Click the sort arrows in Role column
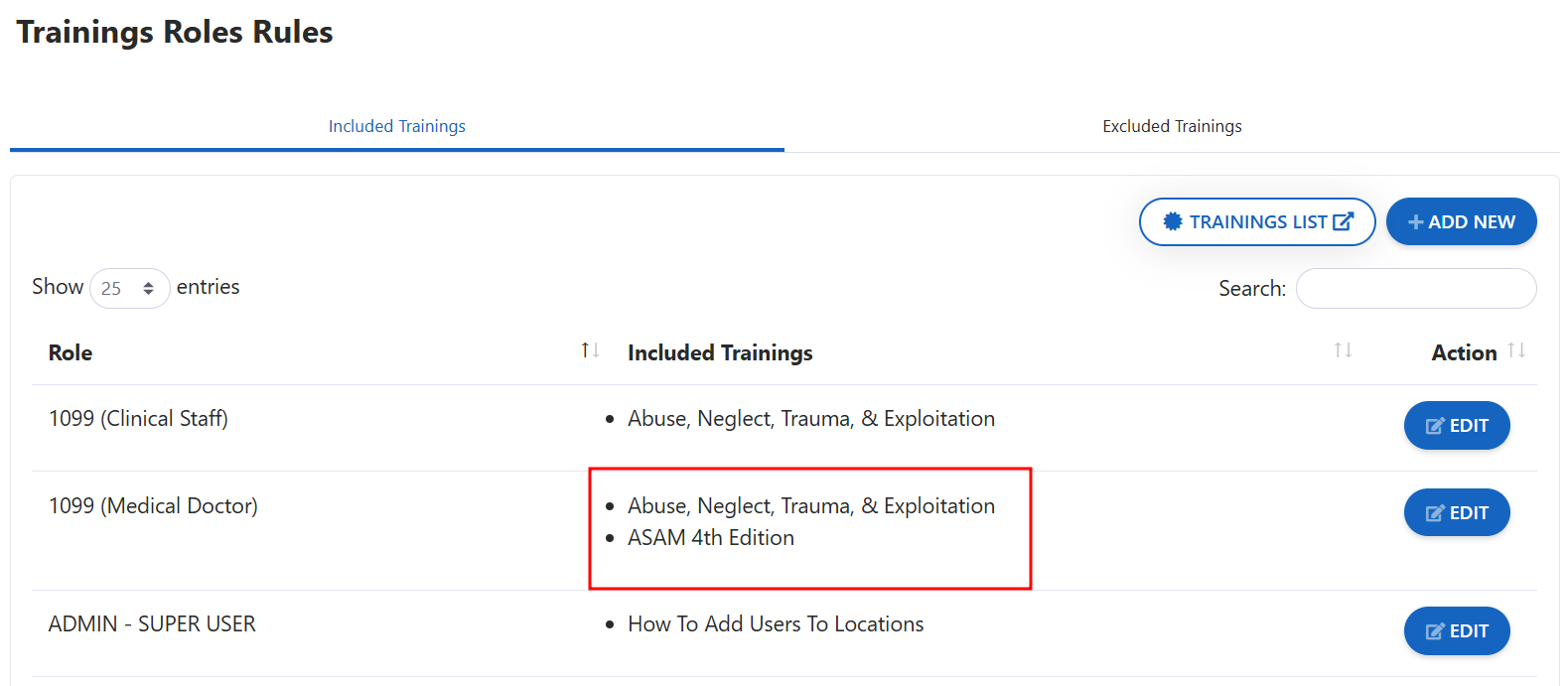1568x686 pixels. pos(590,350)
